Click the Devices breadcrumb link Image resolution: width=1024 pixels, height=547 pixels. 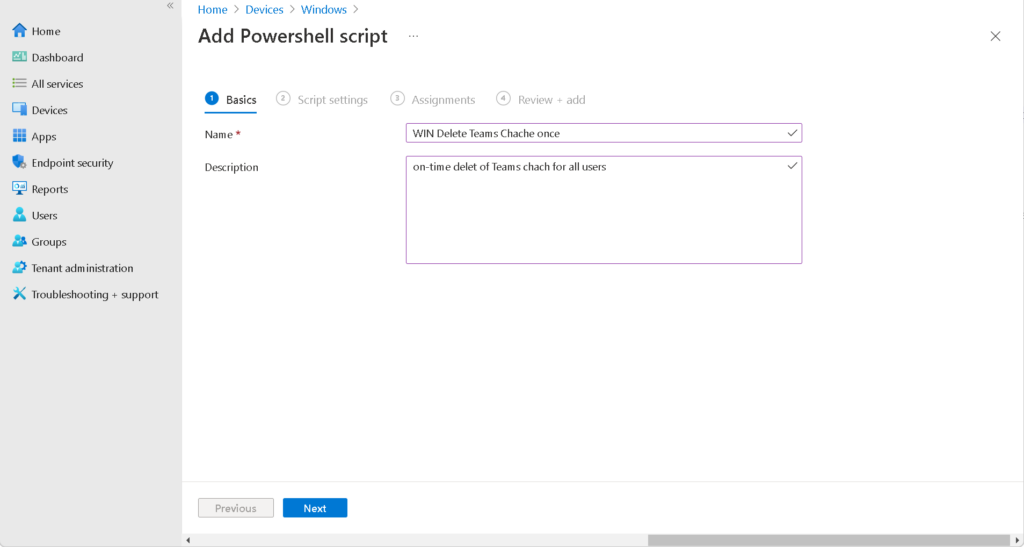click(x=264, y=10)
